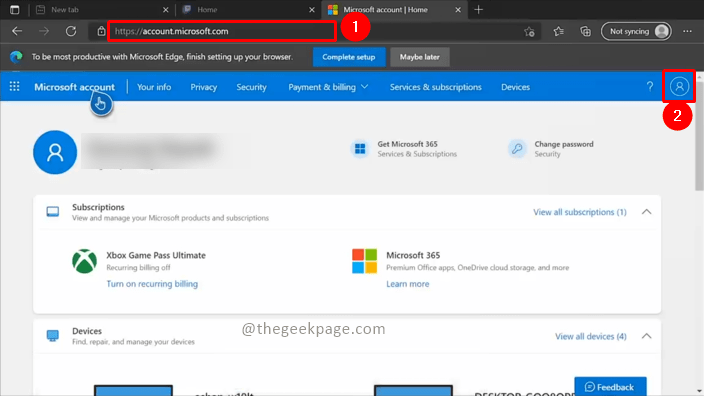This screenshot has width=704, height=396.
Task: Open the Security menu item
Action: pos(251,87)
